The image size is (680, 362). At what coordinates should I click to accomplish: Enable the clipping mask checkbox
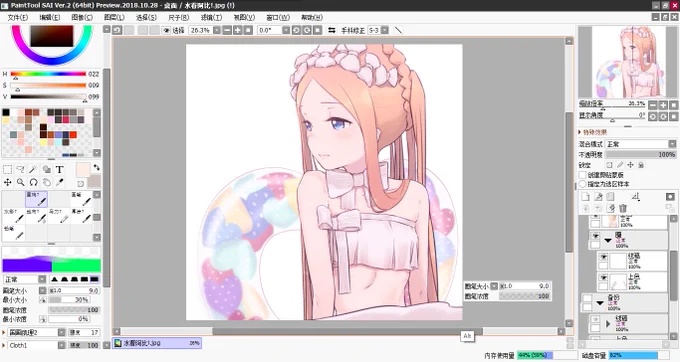point(582,175)
